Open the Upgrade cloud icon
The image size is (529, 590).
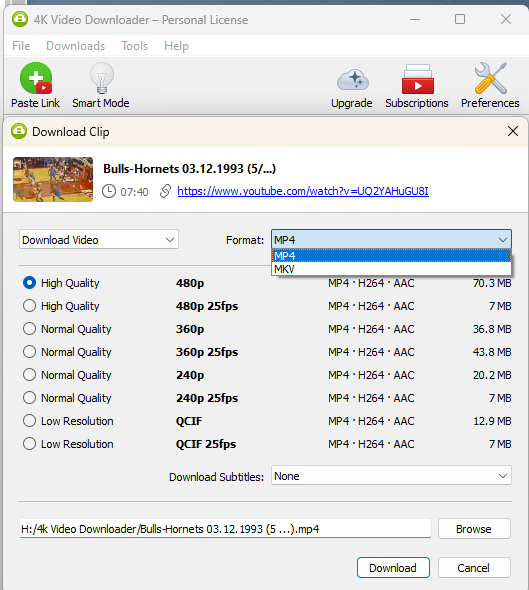(353, 79)
